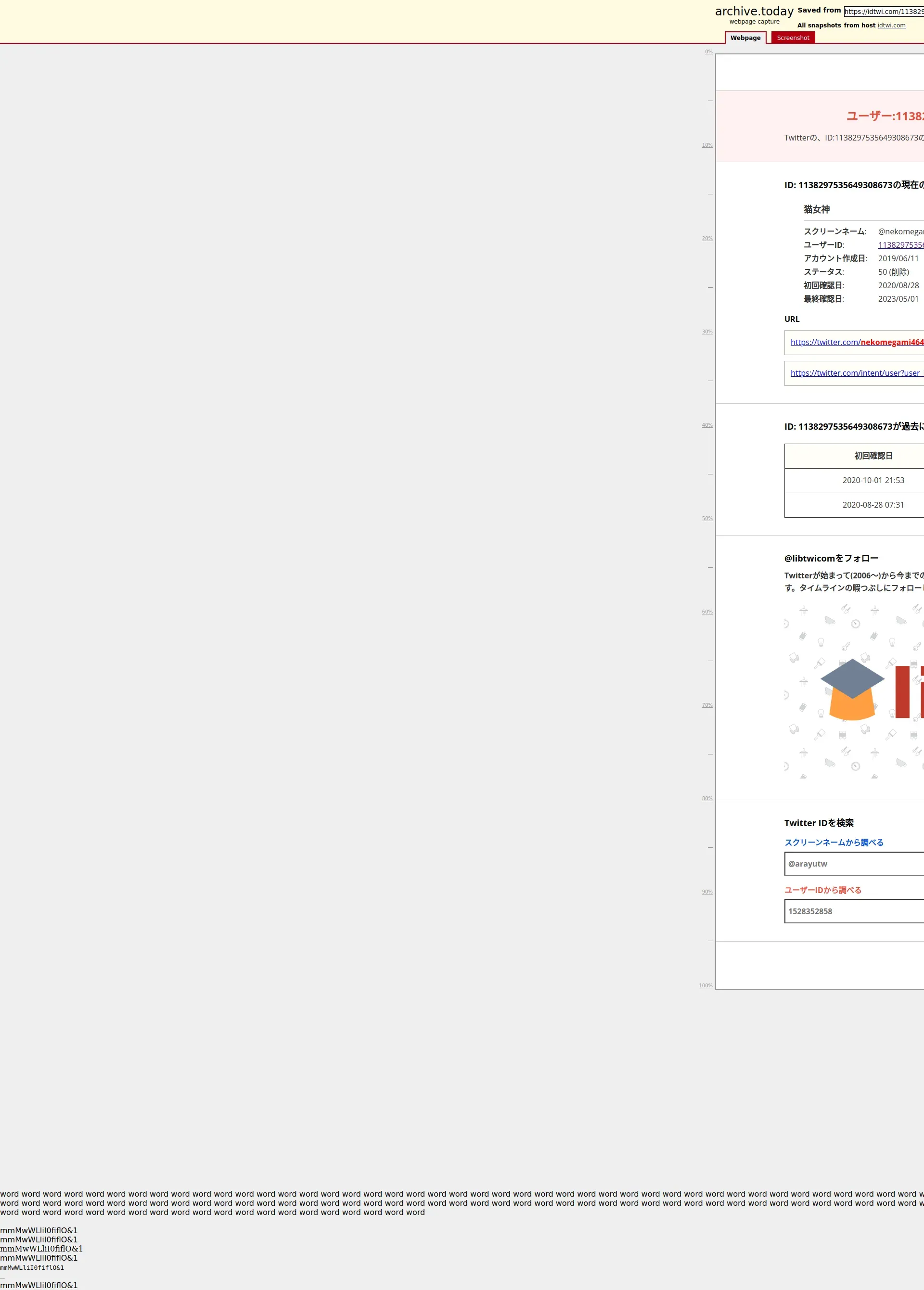Jump to the 90% page marker

point(706,891)
